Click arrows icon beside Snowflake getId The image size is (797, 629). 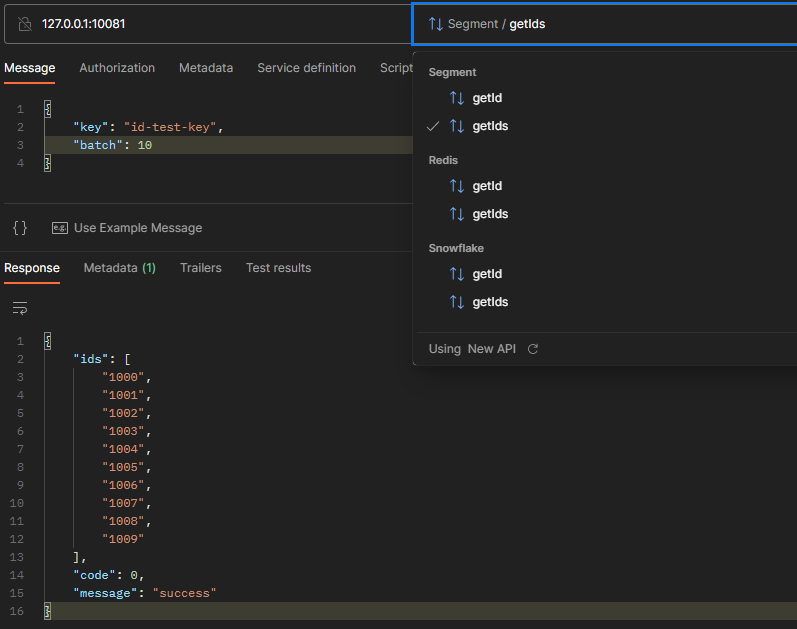(456, 274)
